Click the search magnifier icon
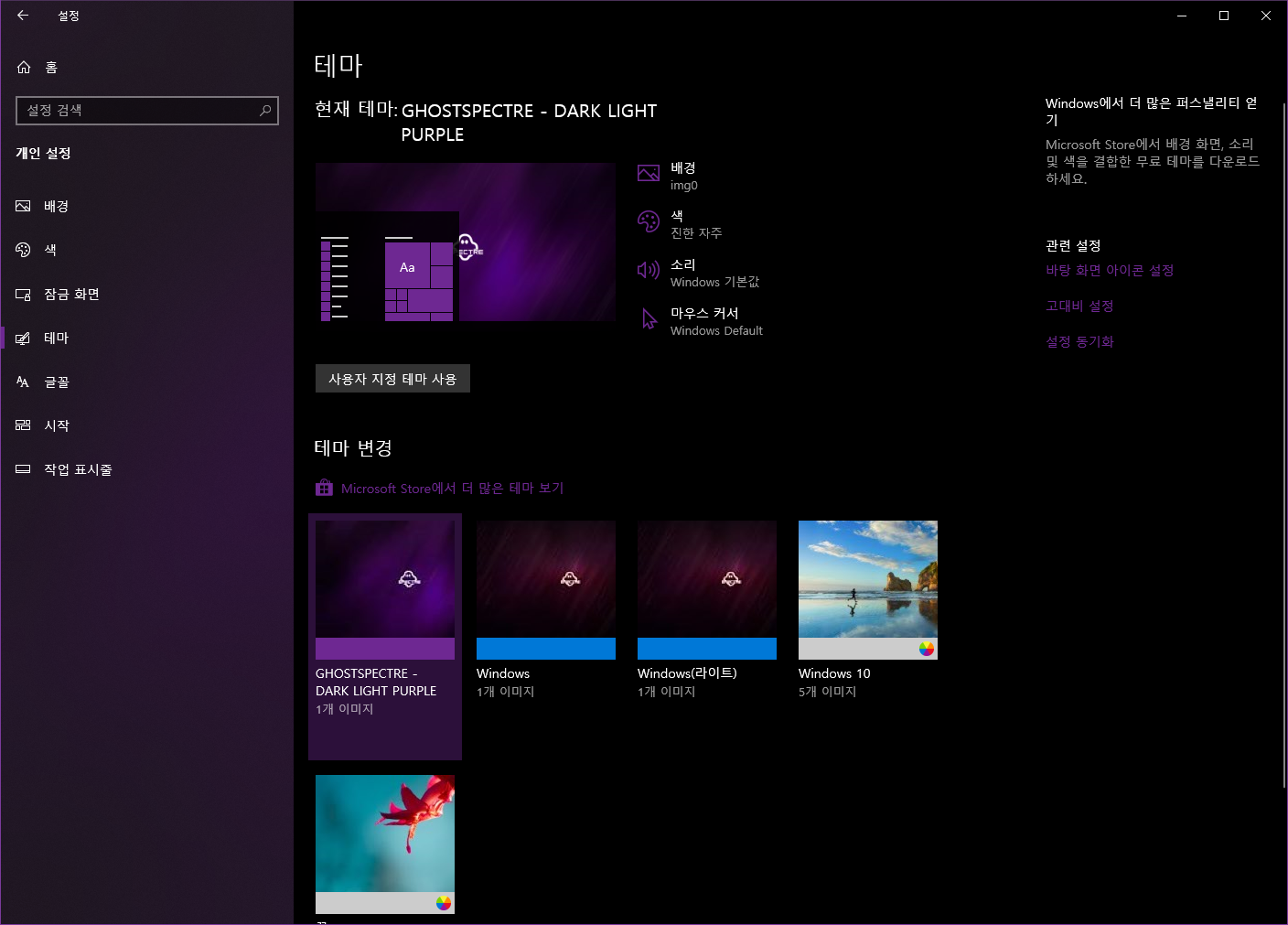 265,110
